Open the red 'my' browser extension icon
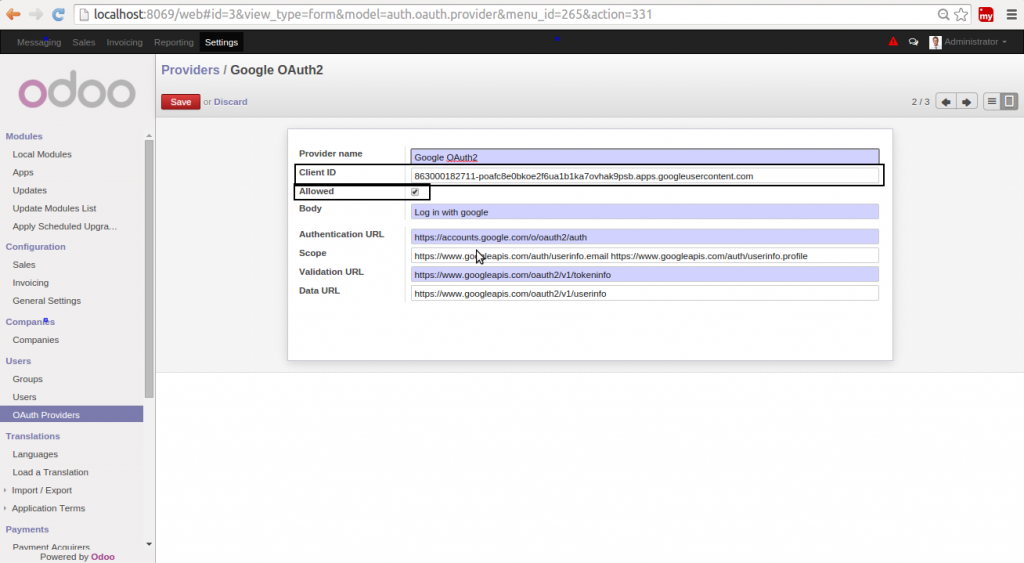The image size is (1024, 563). (985, 14)
